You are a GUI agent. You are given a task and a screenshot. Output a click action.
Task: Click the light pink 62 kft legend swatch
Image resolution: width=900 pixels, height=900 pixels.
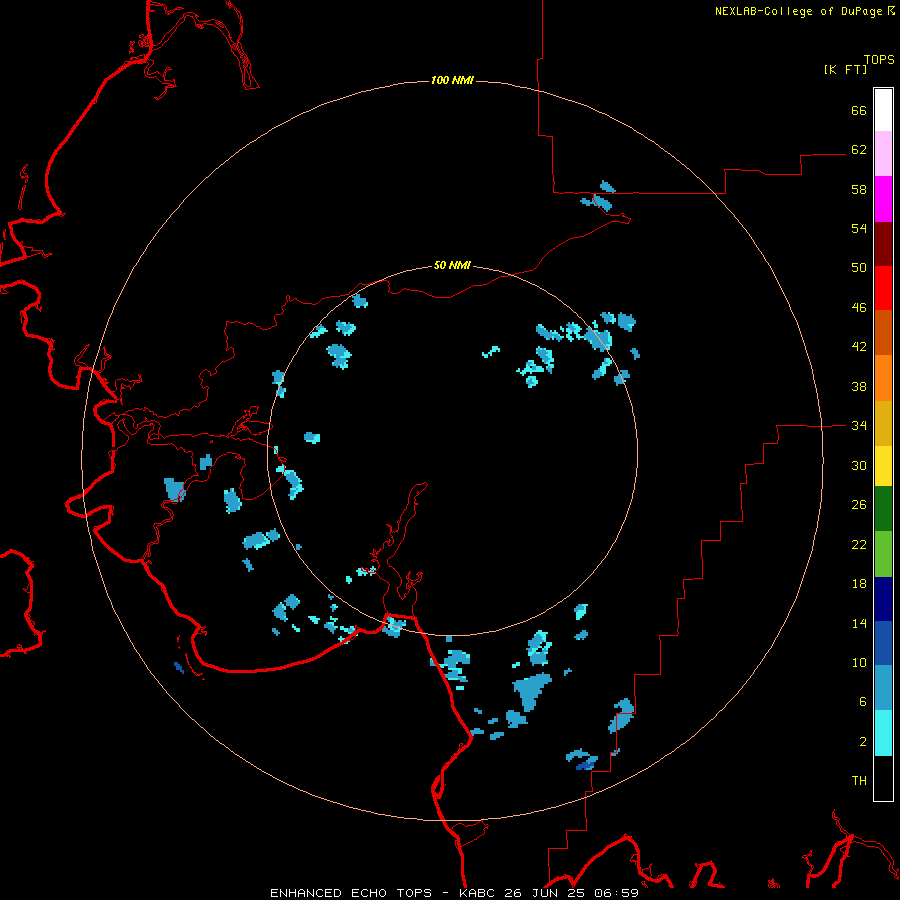[x=883, y=153]
